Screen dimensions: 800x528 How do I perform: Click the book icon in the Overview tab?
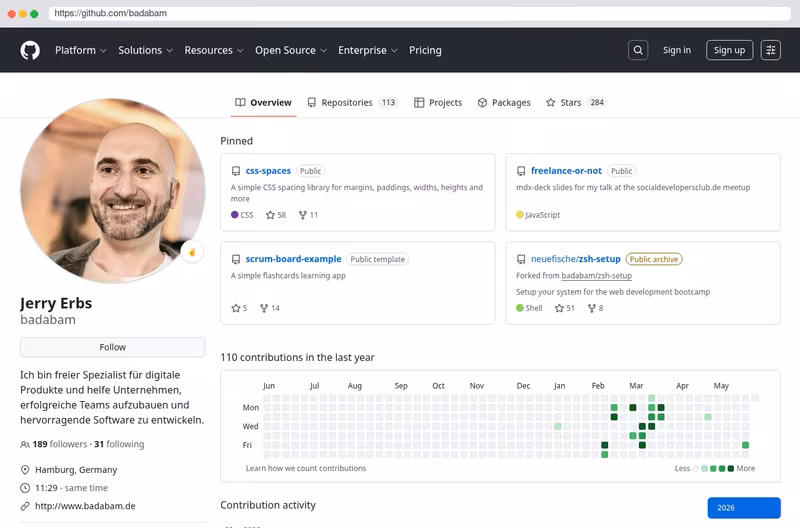pyautogui.click(x=240, y=103)
